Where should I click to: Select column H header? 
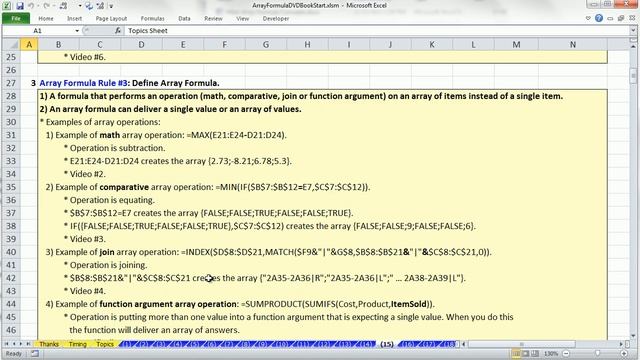pos(307,44)
